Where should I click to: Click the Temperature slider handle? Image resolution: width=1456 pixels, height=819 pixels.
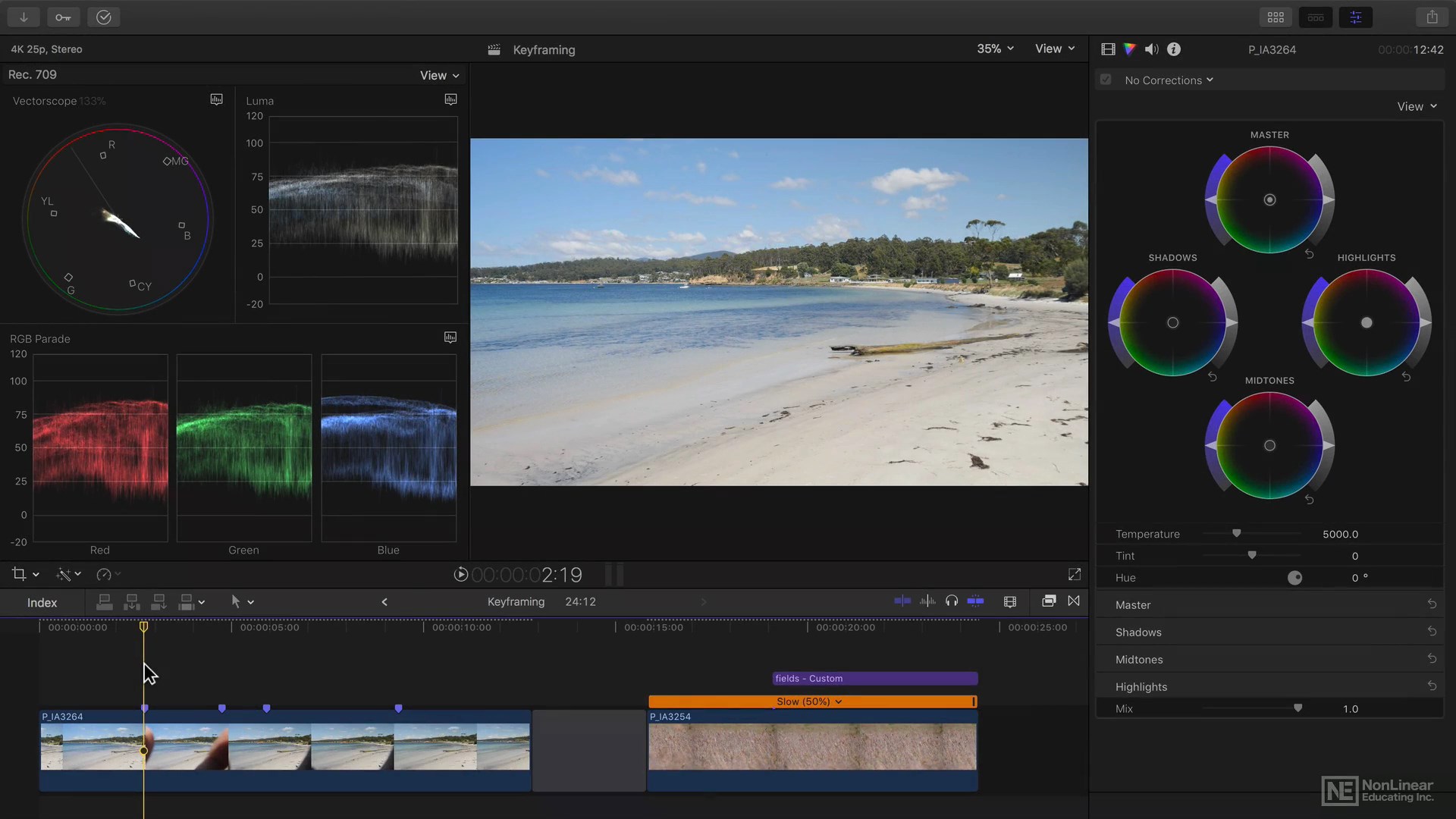[x=1236, y=533]
